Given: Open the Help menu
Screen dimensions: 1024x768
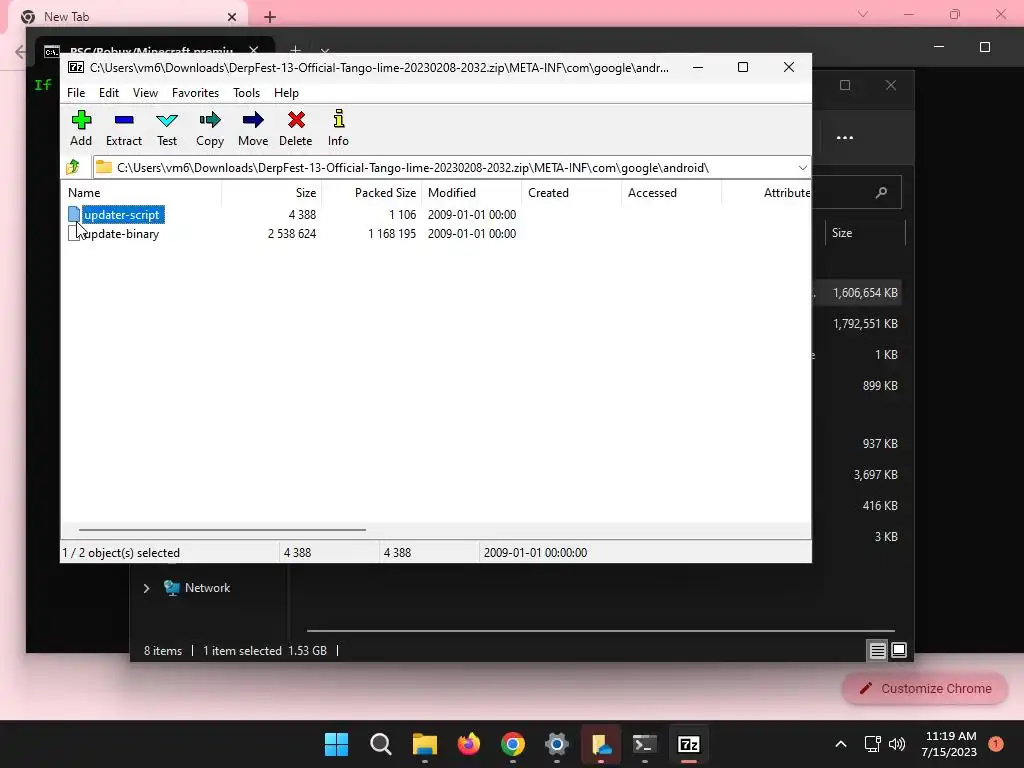Looking at the screenshot, I should 286,93.
